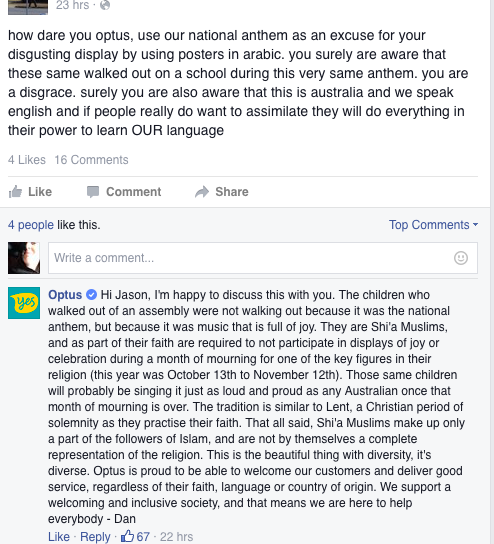The image size is (494, 544).
Task: Click the Write a comment input field
Action: 263,258
